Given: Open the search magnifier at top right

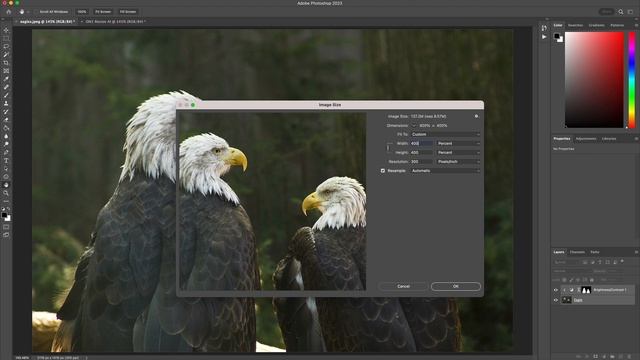Looking at the screenshot, I should click(x=621, y=12).
